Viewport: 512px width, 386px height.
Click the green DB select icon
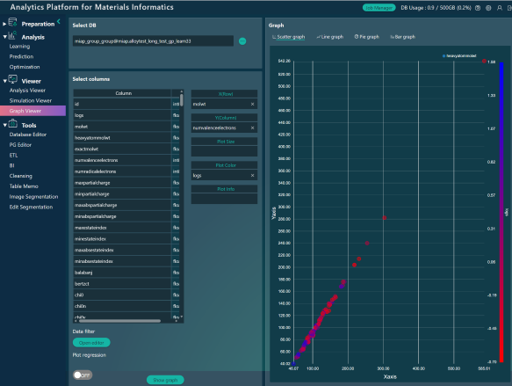[x=242, y=41]
